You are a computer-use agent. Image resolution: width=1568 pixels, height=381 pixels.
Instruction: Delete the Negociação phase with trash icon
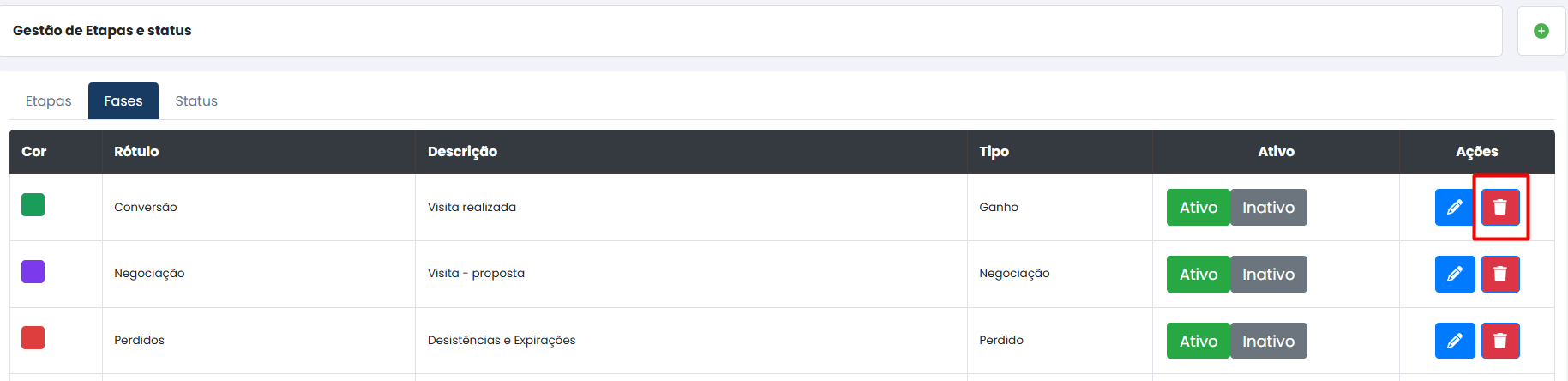click(x=1500, y=274)
